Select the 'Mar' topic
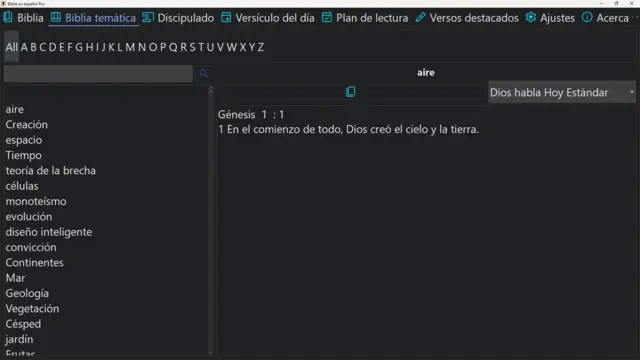This screenshot has height=360, width=640. pos(16,278)
